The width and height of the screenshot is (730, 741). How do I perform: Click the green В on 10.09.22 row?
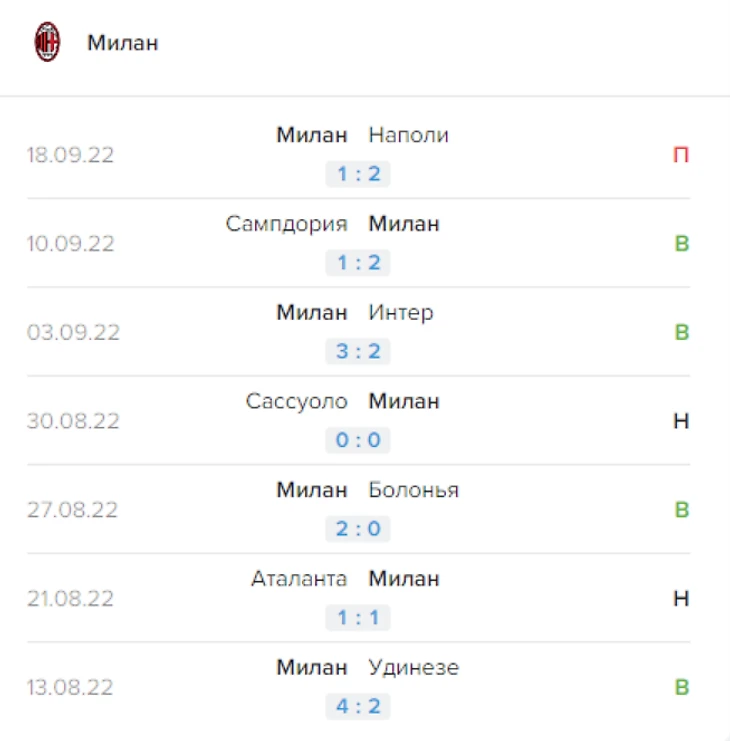tap(681, 244)
